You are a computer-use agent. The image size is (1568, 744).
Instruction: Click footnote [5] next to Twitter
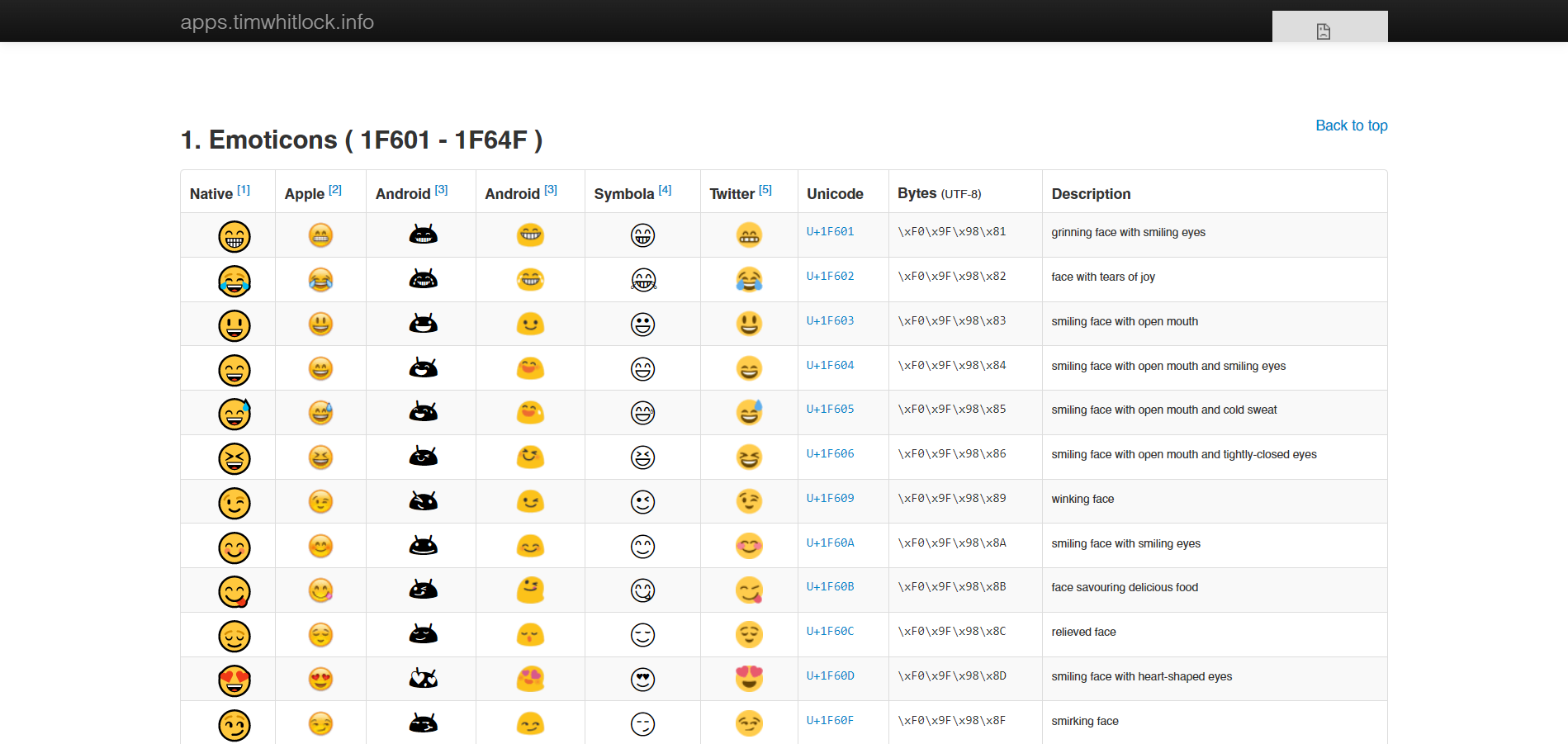(x=765, y=190)
